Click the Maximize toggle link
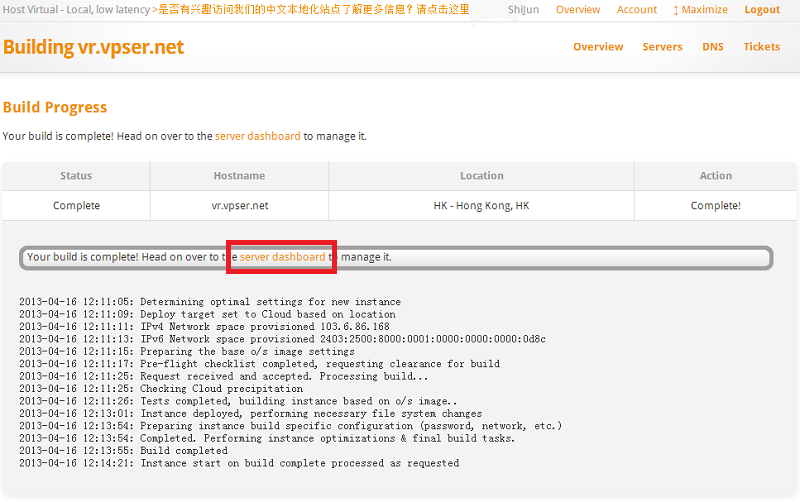 [x=700, y=10]
